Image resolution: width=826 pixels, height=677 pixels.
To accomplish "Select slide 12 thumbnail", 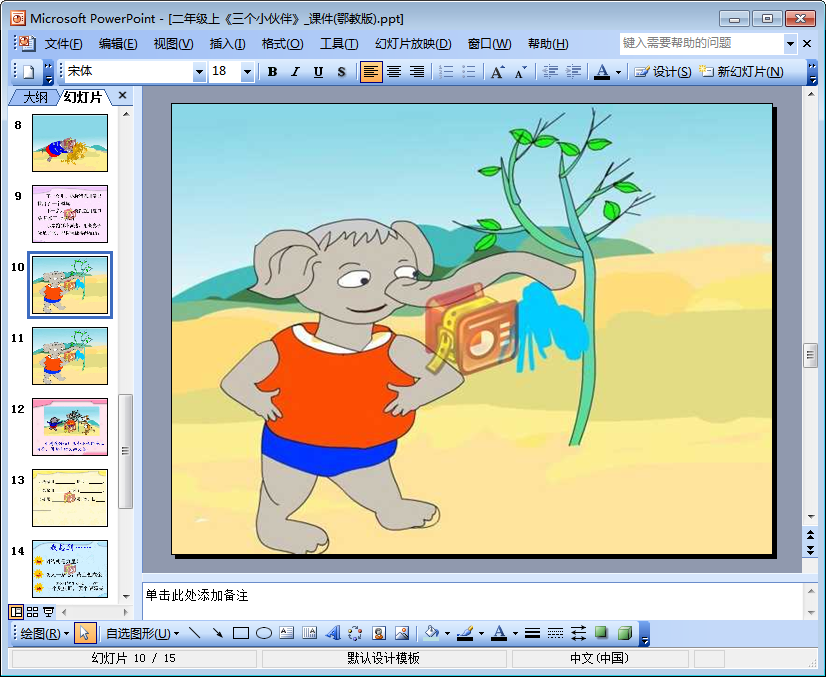I will click(70, 427).
